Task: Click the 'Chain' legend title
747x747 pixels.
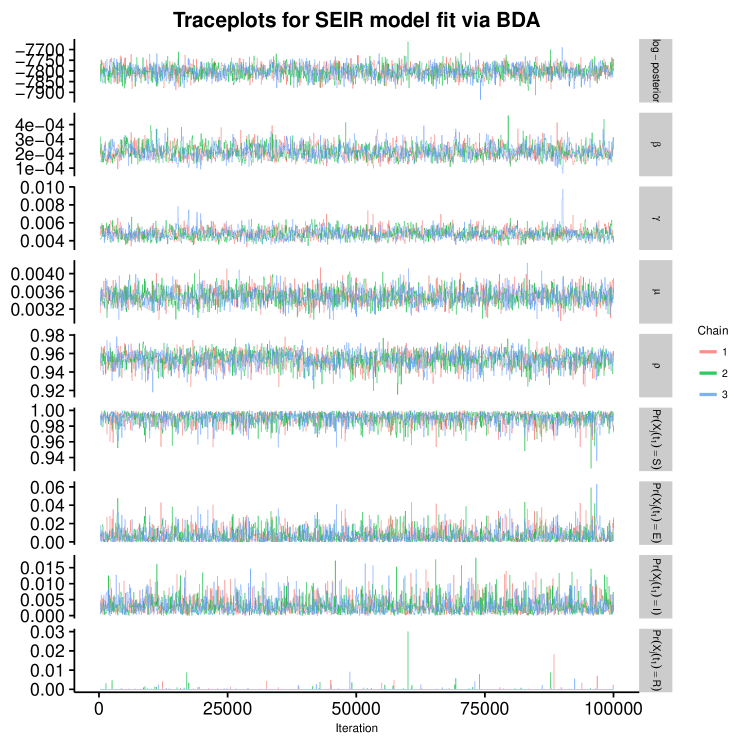Action: click(713, 331)
